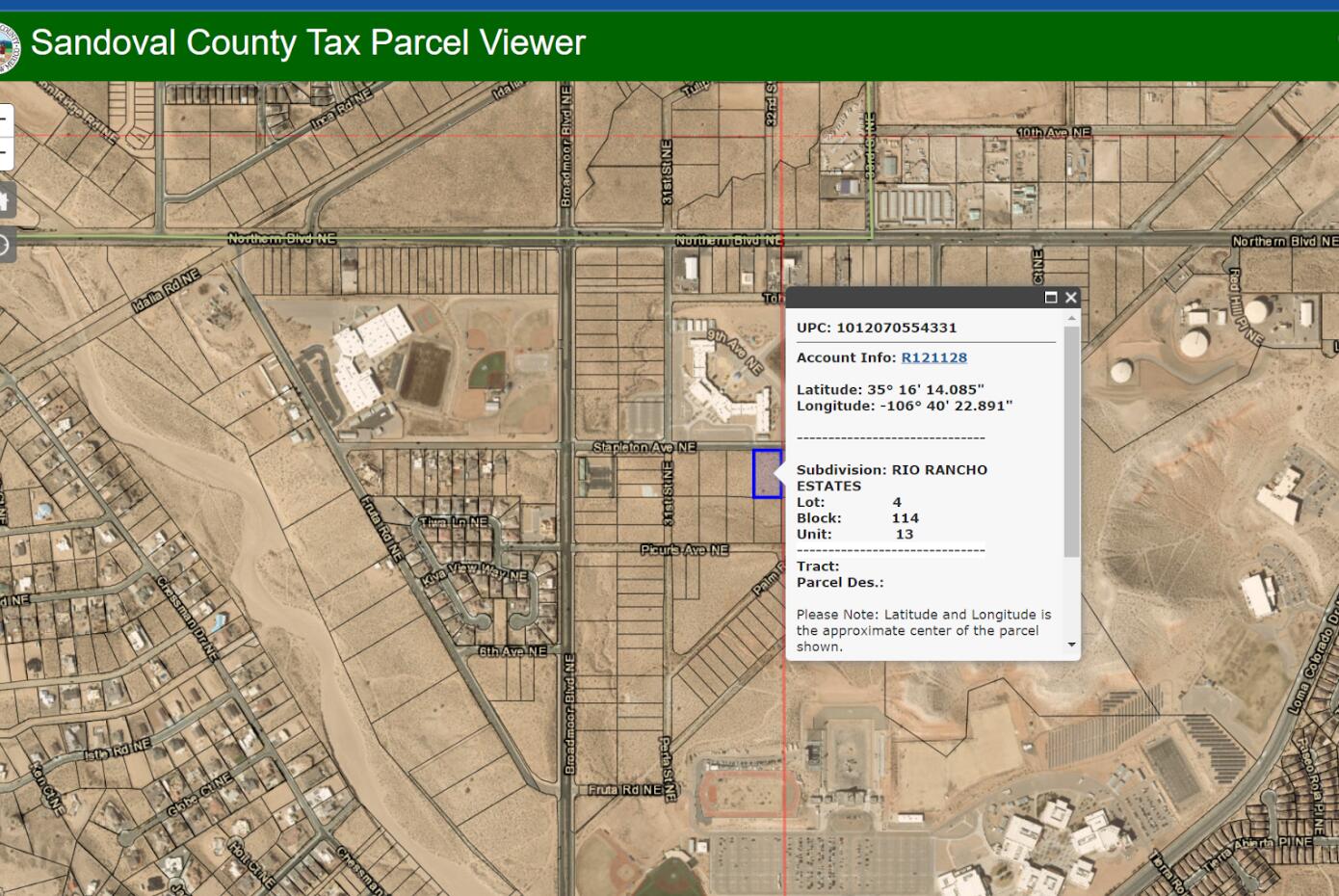Click the popup scrollbar up arrow
The height and width of the screenshot is (896, 1339).
[1071, 317]
